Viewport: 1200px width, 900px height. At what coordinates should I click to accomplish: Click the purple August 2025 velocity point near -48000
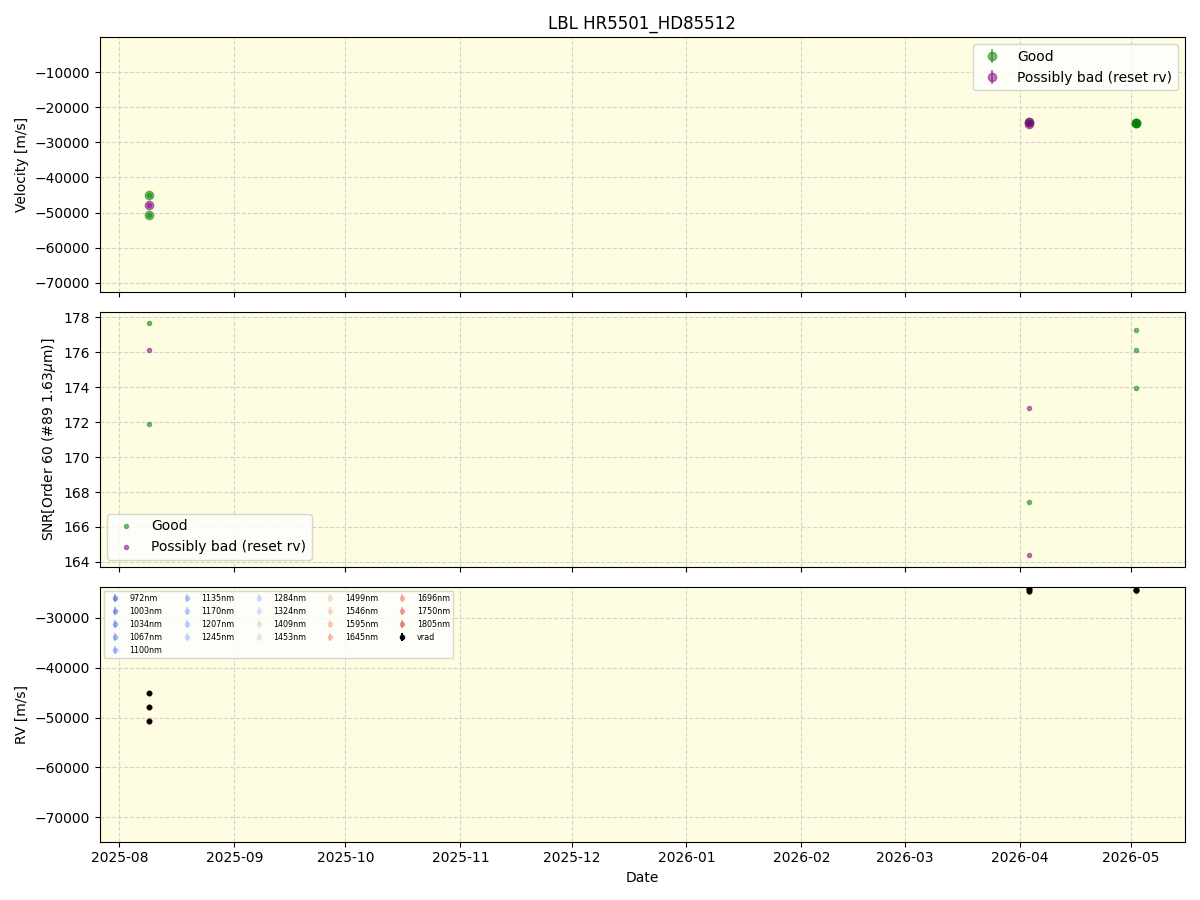149,205
